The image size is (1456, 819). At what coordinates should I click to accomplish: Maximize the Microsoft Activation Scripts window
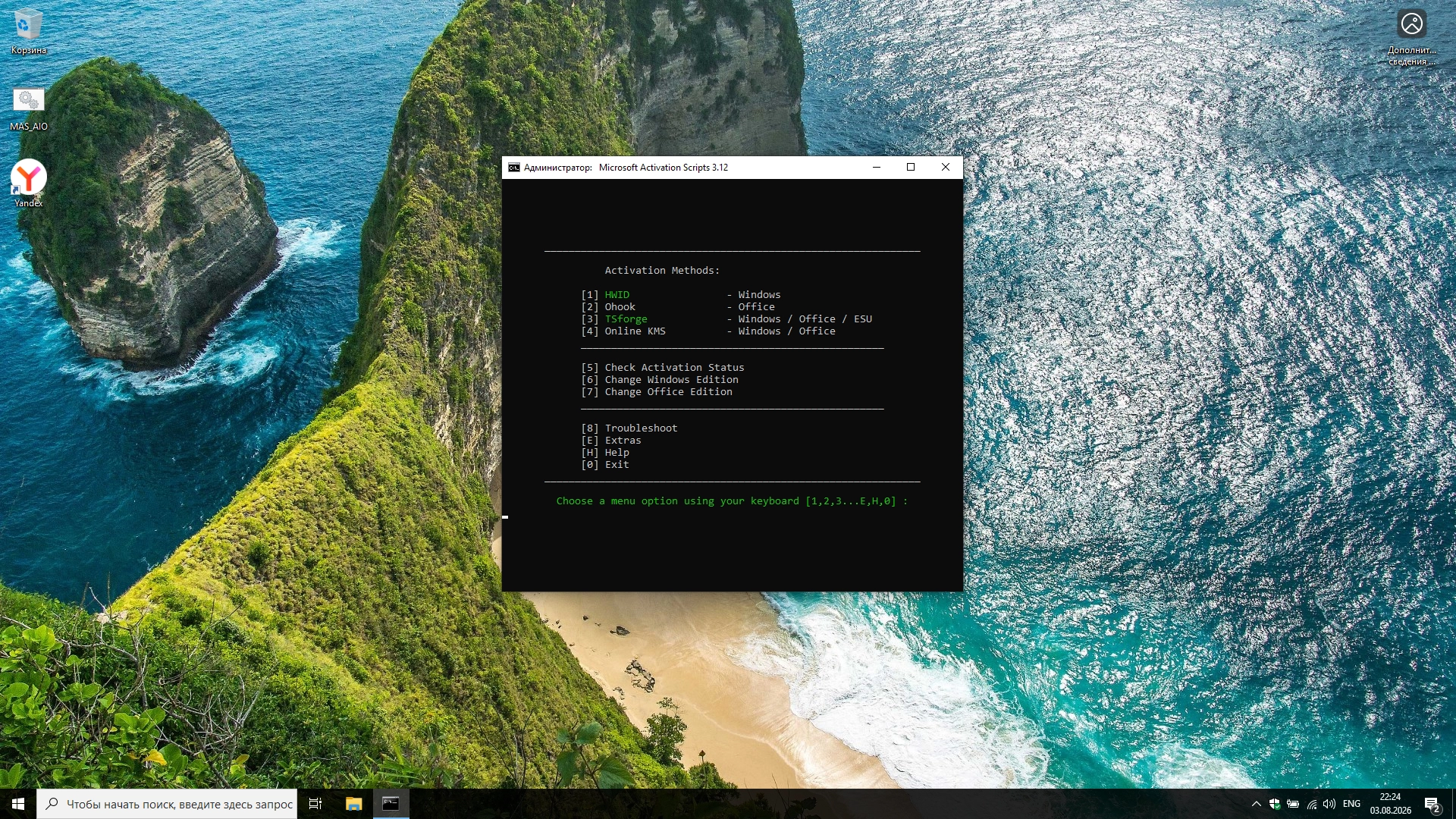[x=911, y=168]
